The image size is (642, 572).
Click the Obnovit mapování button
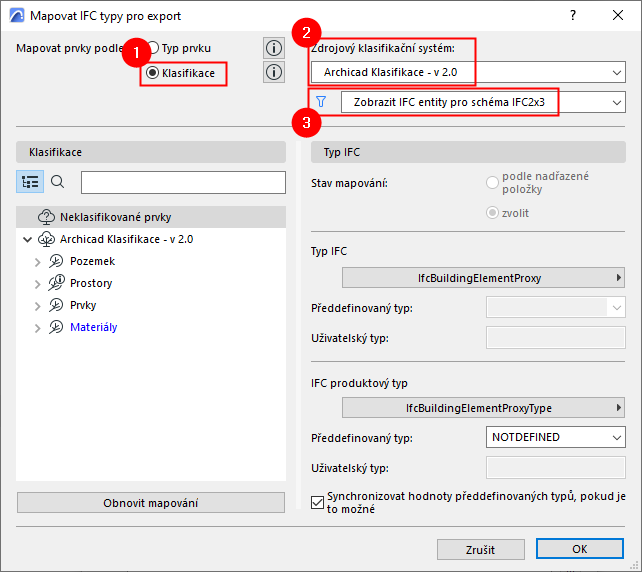click(x=151, y=503)
